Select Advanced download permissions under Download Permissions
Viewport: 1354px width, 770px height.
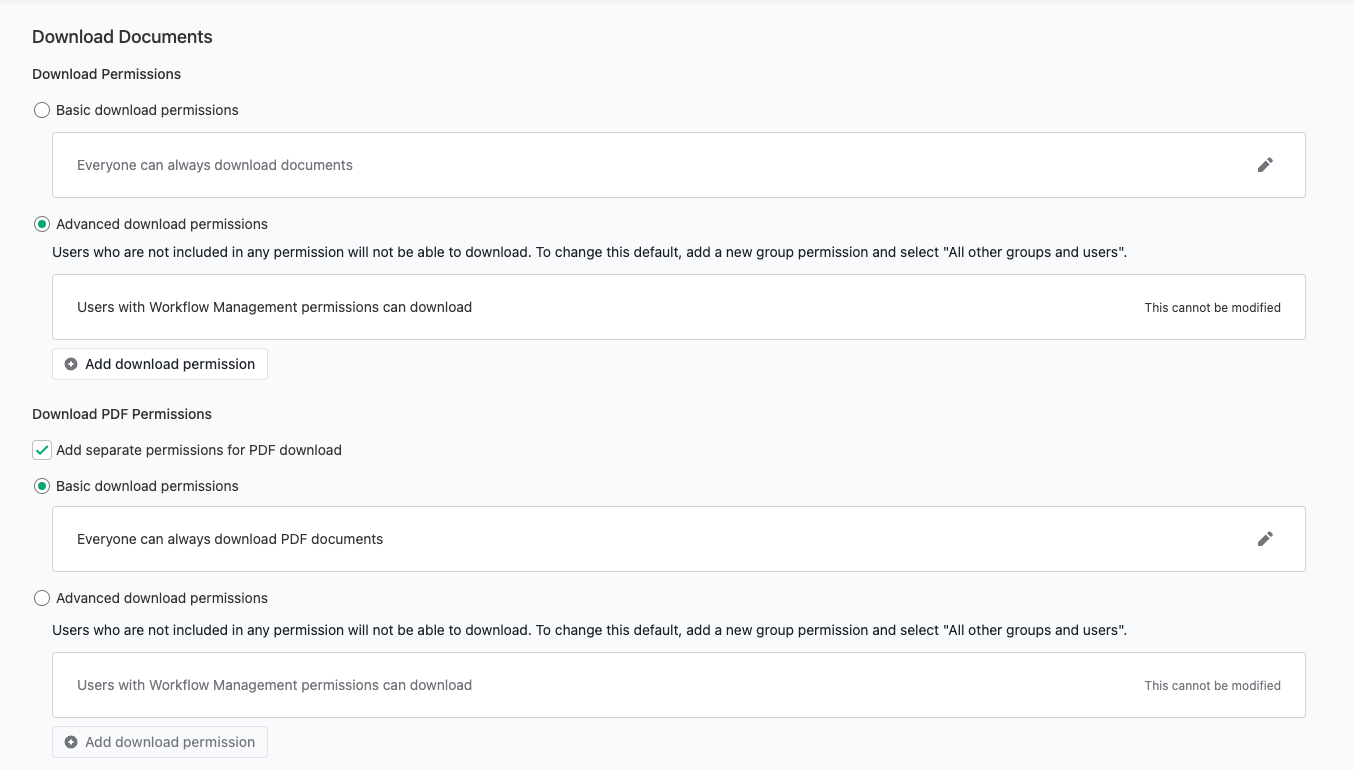42,224
